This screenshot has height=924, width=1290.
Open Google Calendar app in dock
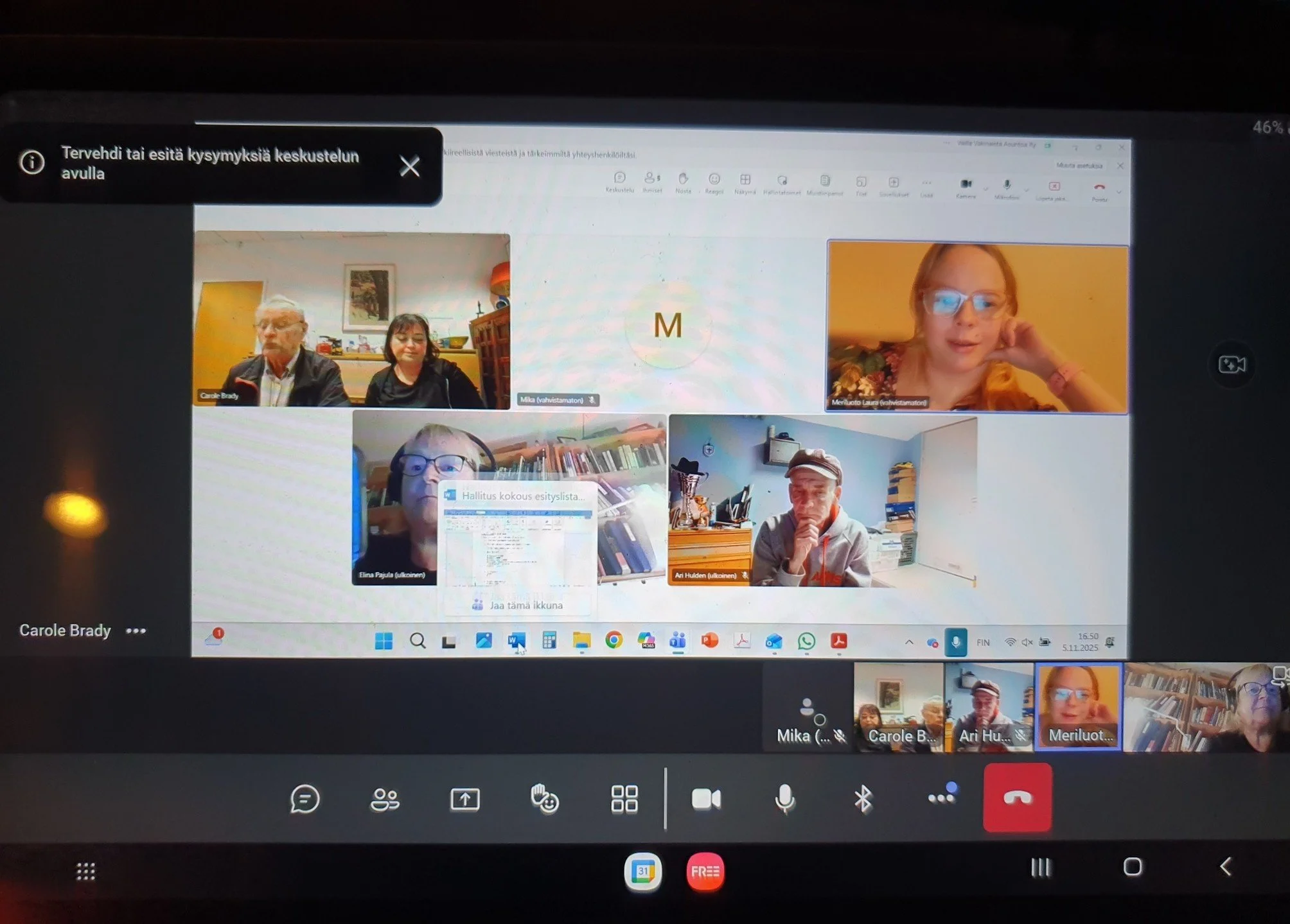(642, 871)
